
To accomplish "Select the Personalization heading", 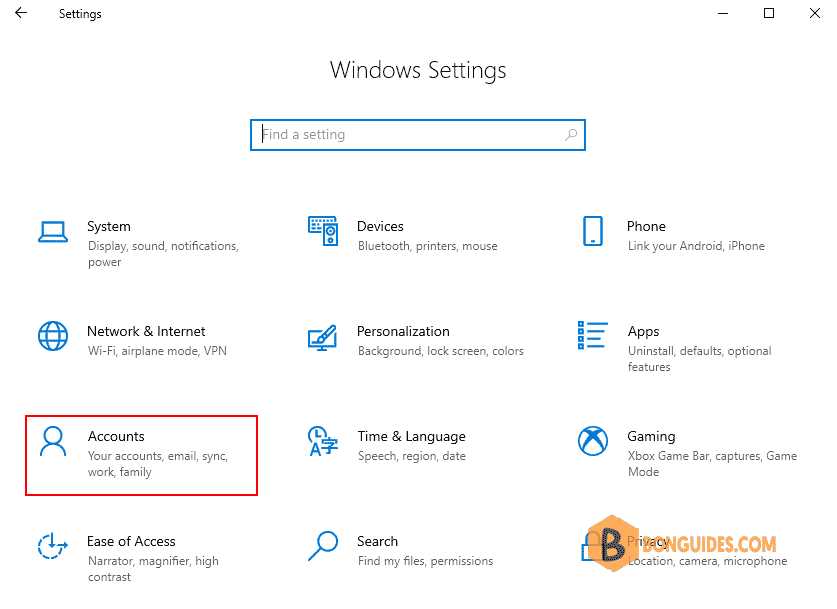I will (403, 331).
